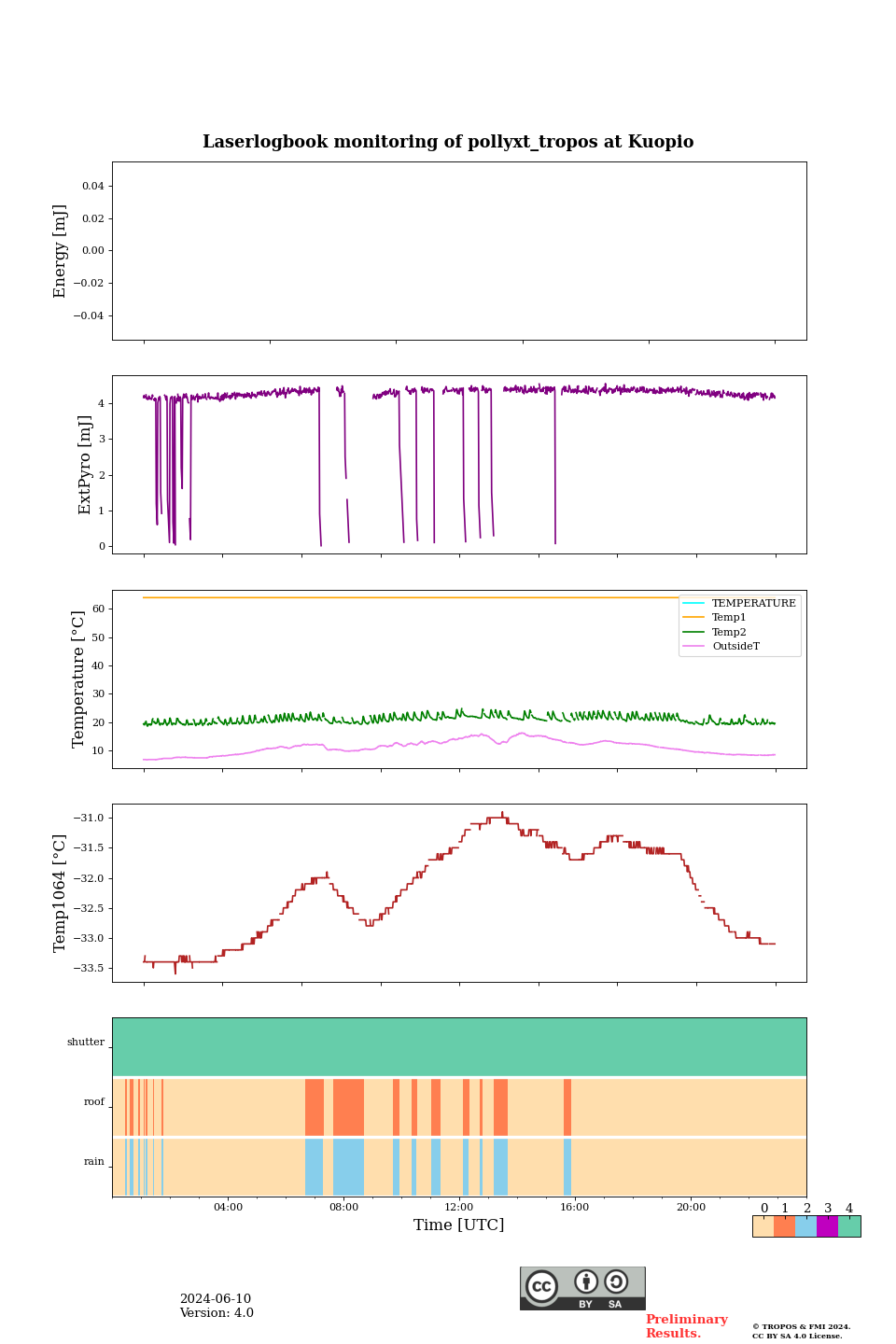
Task: Click the roof row label
Action: pos(94,1102)
